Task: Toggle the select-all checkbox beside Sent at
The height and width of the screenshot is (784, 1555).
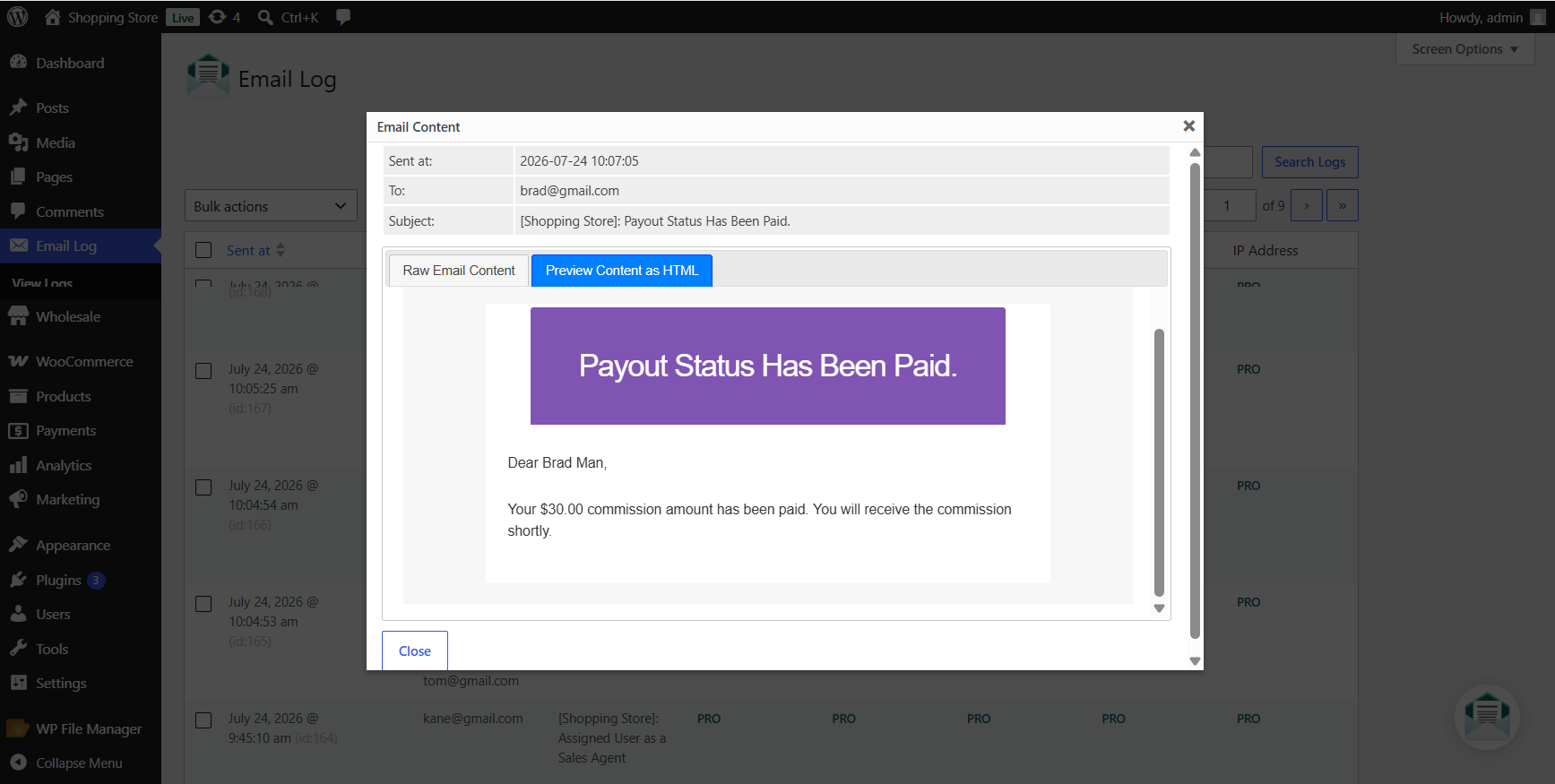Action: coord(203,250)
